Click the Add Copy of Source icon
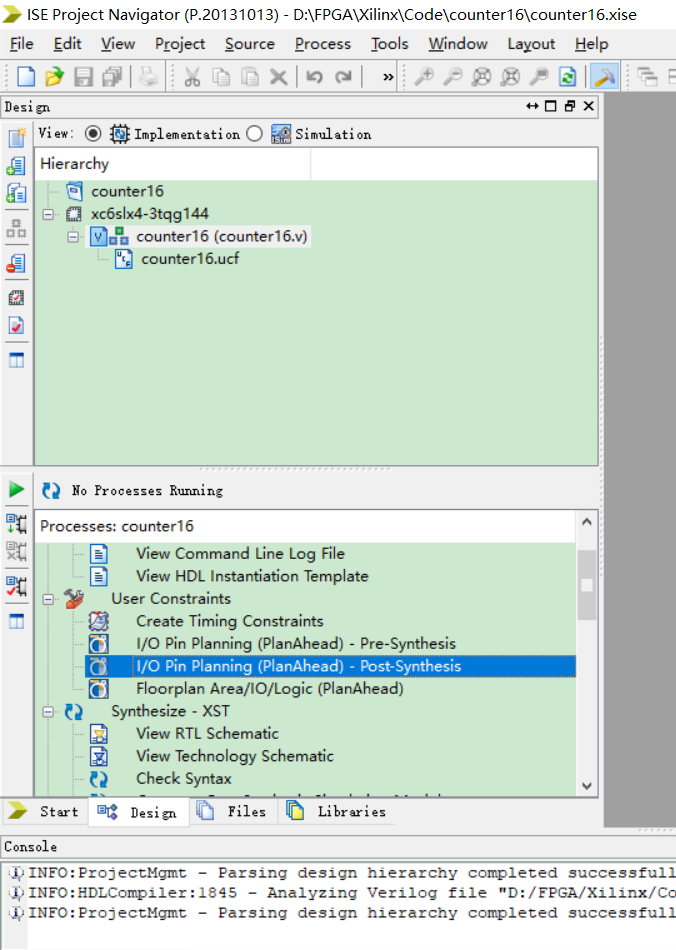The width and height of the screenshot is (676, 950). [16, 193]
